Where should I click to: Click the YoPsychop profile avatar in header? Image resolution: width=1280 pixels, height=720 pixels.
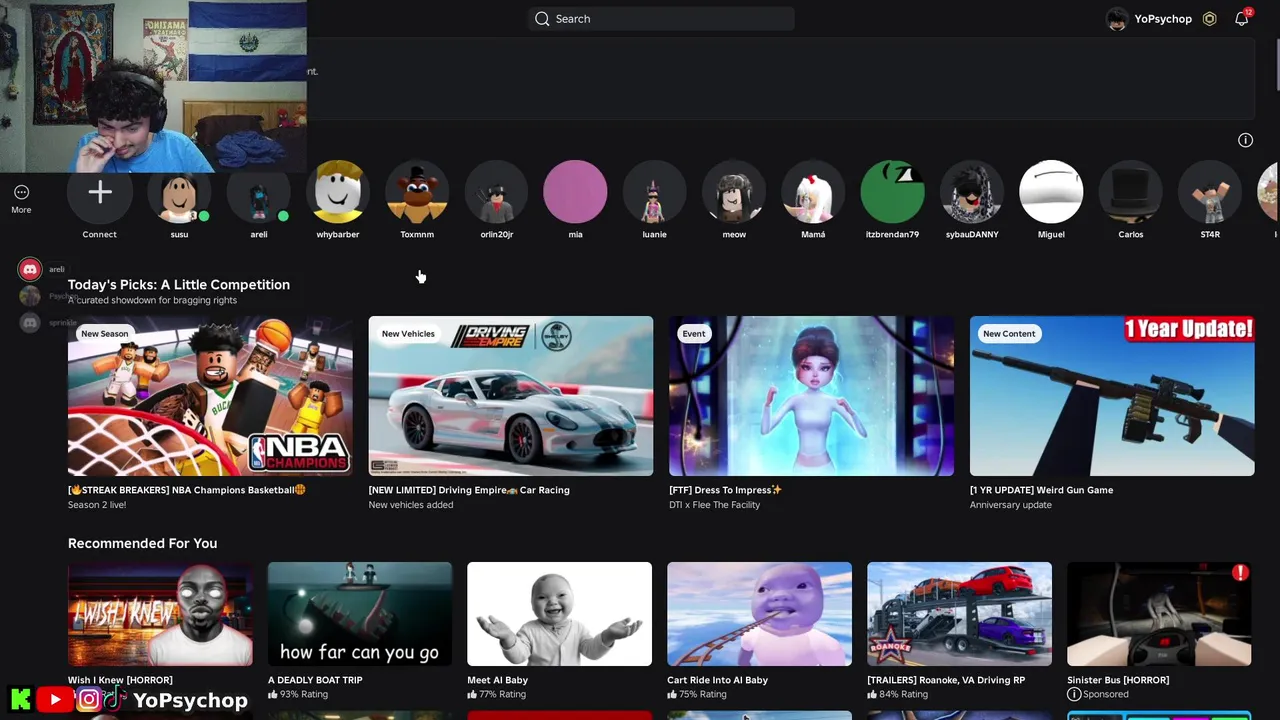click(1117, 19)
